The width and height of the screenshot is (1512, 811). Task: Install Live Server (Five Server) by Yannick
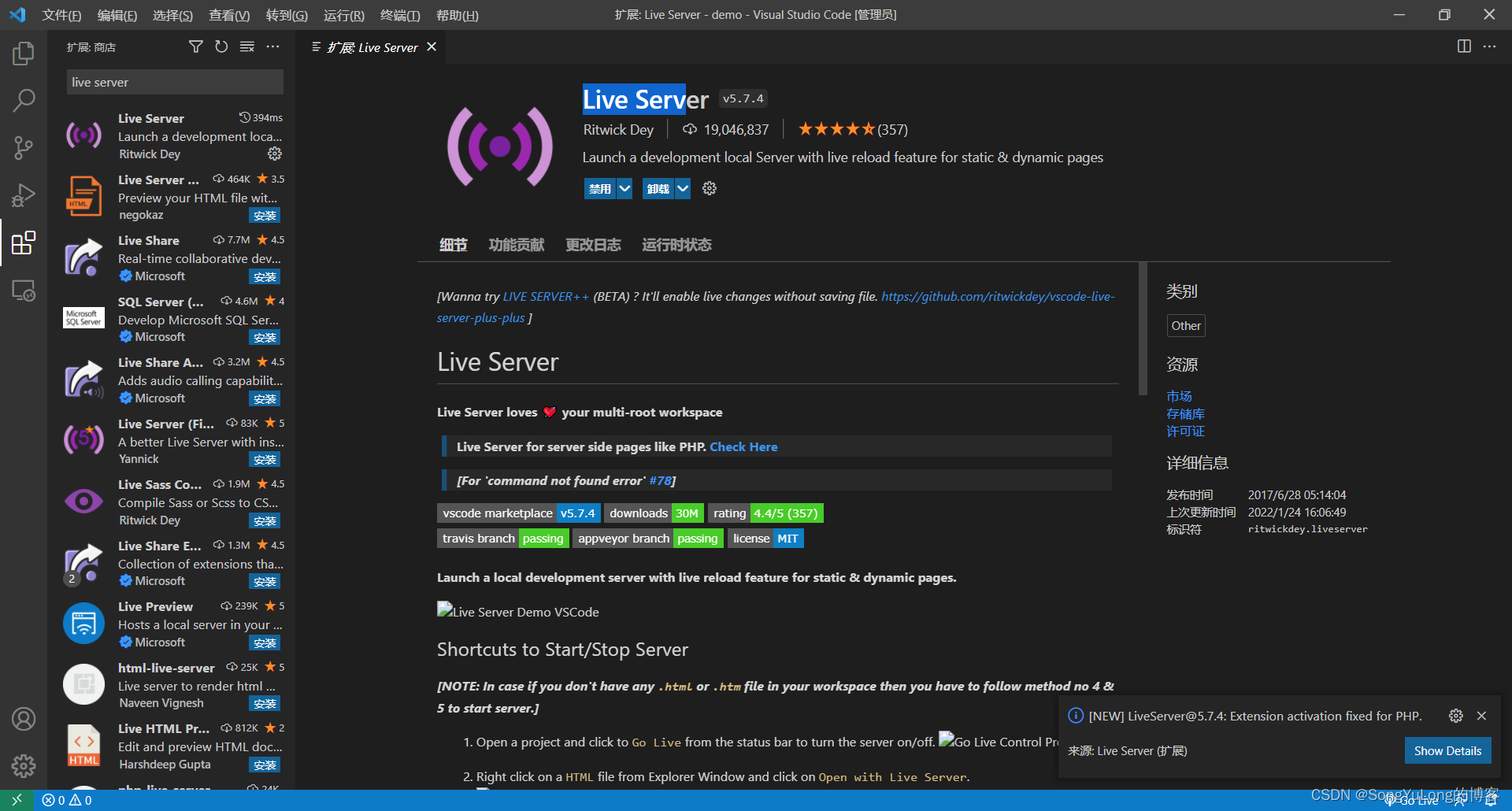(x=265, y=459)
